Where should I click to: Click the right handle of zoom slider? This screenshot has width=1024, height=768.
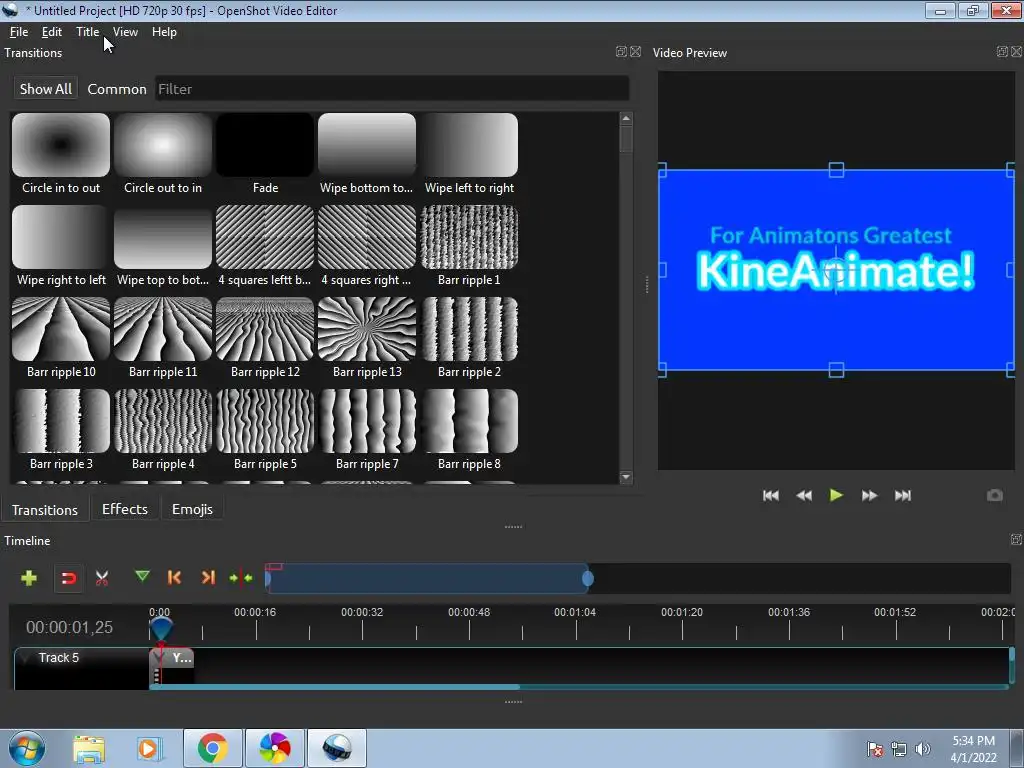coord(588,578)
